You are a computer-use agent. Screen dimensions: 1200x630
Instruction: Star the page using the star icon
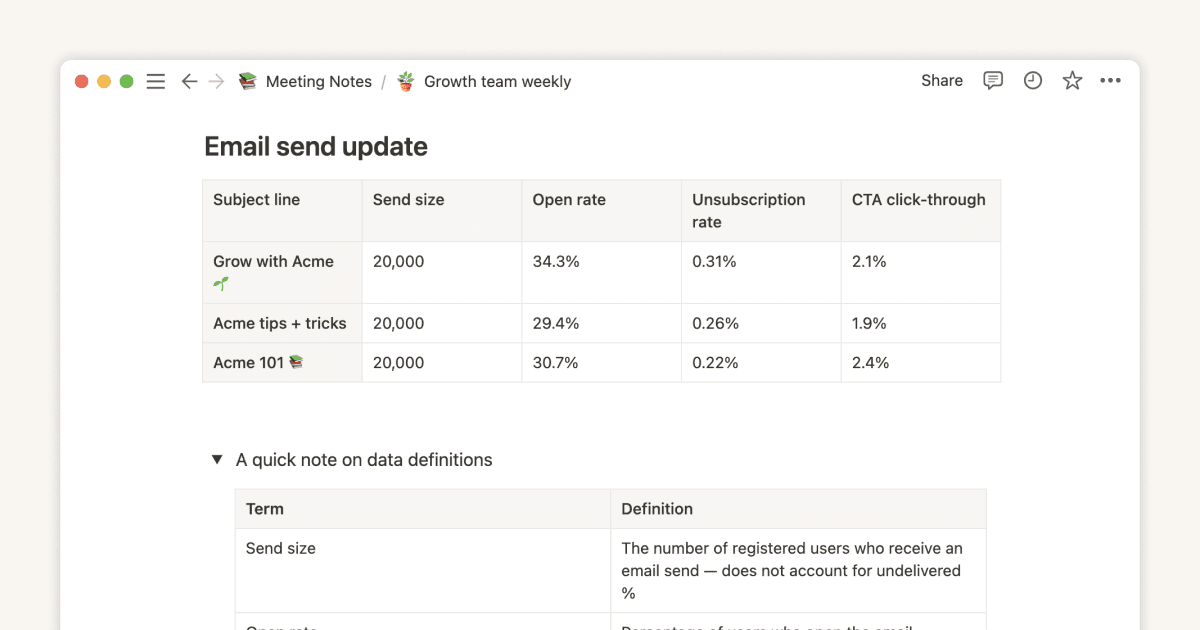tap(1072, 80)
